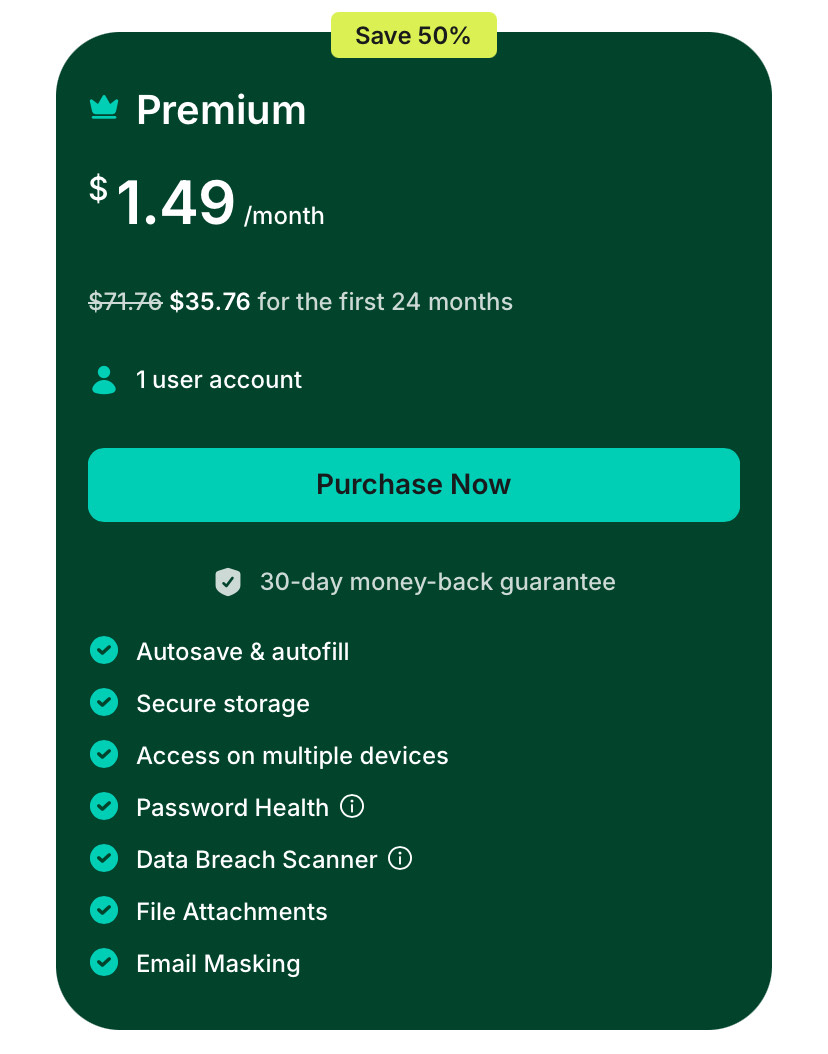Click the File Attachments checkmark icon

tap(104, 910)
